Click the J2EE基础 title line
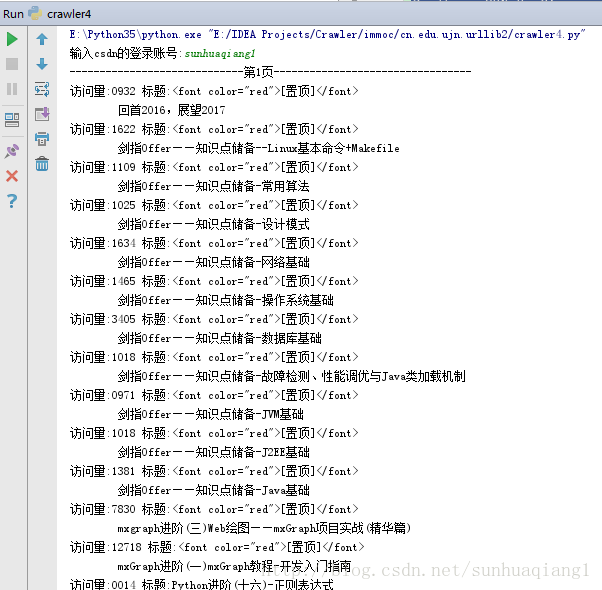The height and width of the screenshot is (590, 602). (213, 452)
